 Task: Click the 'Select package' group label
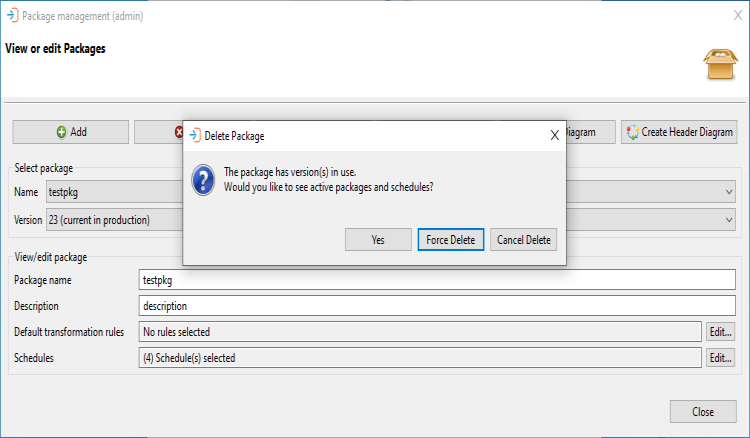[44, 168]
